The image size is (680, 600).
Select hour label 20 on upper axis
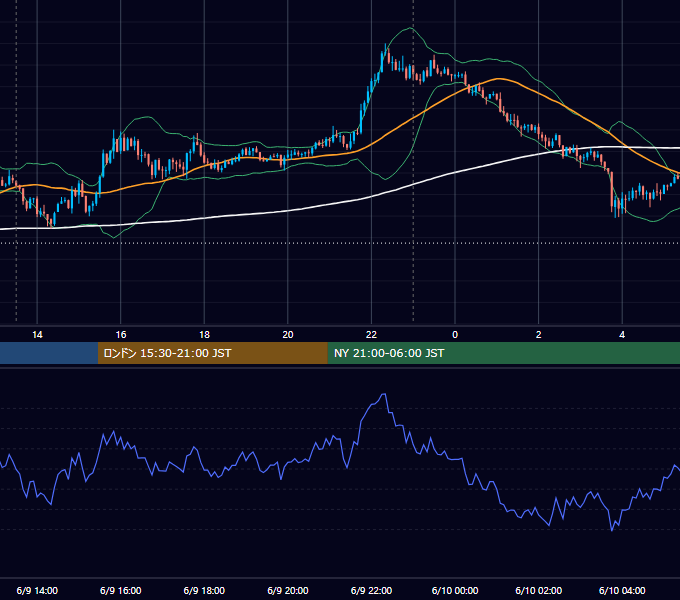click(288, 335)
